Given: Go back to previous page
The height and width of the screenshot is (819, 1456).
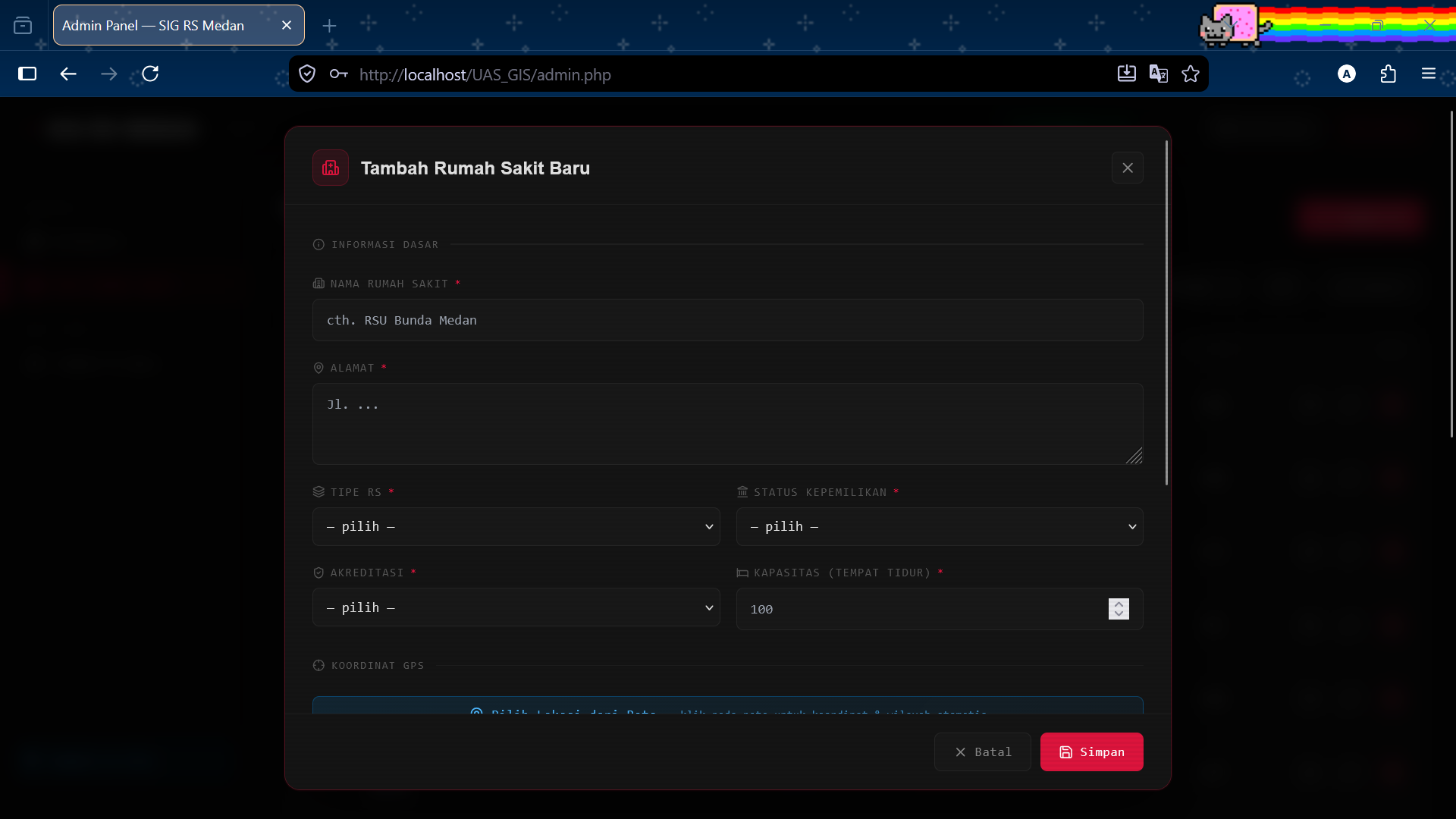Looking at the screenshot, I should [x=68, y=74].
